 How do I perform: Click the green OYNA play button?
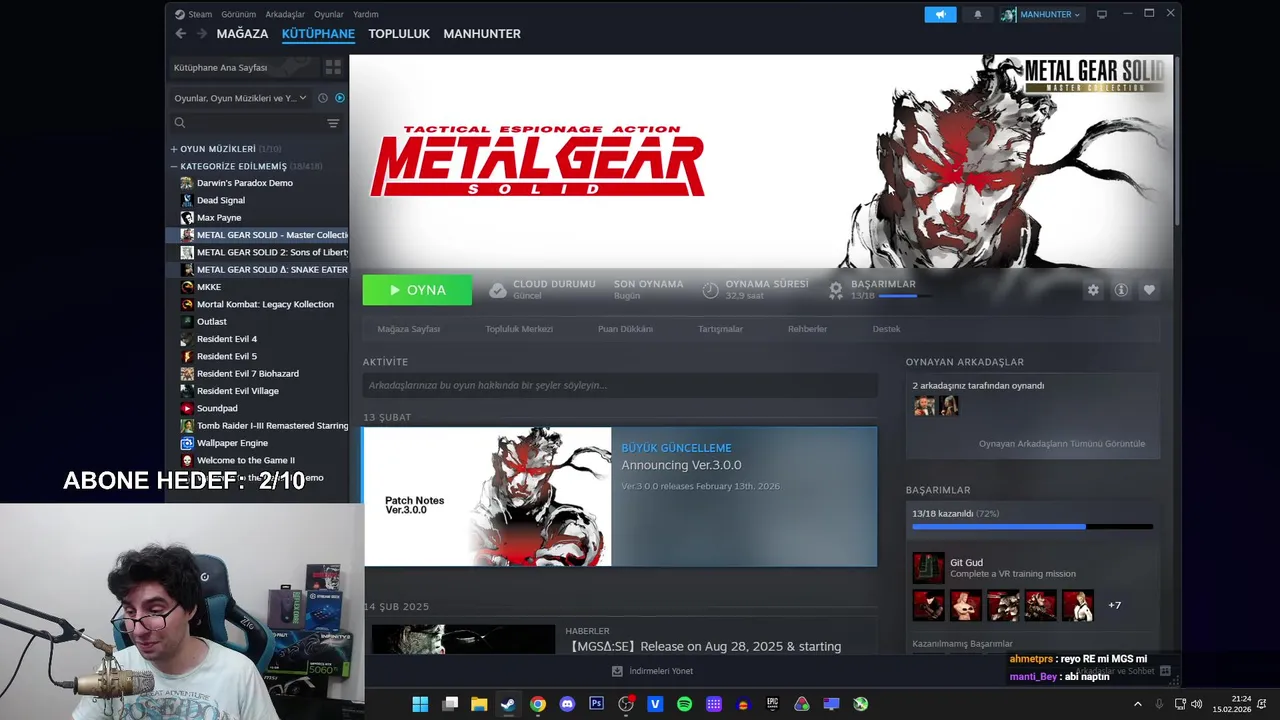click(x=417, y=290)
